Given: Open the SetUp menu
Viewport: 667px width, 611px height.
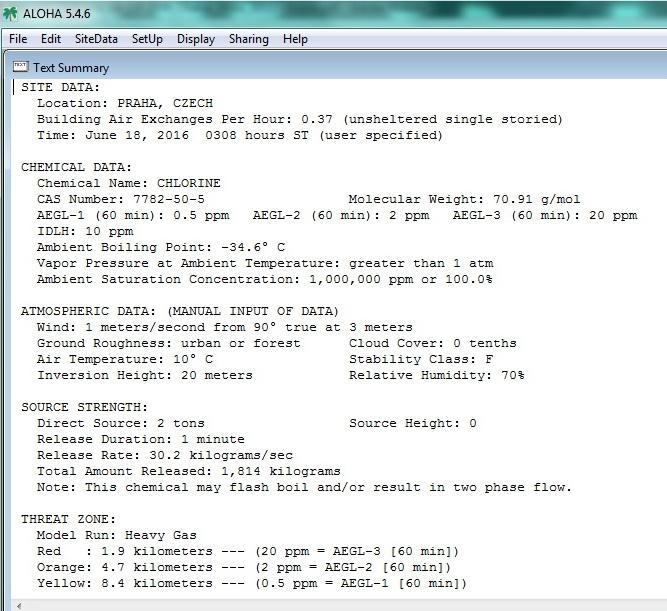Looking at the screenshot, I should pos(147,39).
